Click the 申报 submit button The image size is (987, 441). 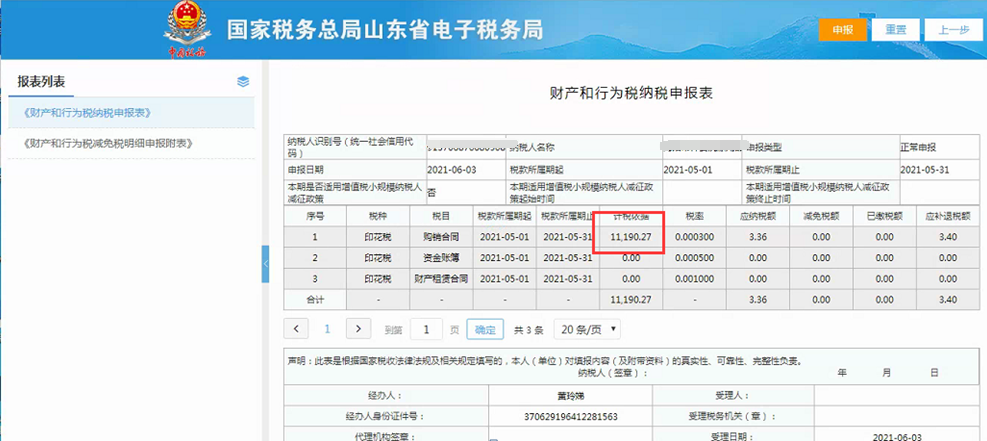click(x=842, y=30)
